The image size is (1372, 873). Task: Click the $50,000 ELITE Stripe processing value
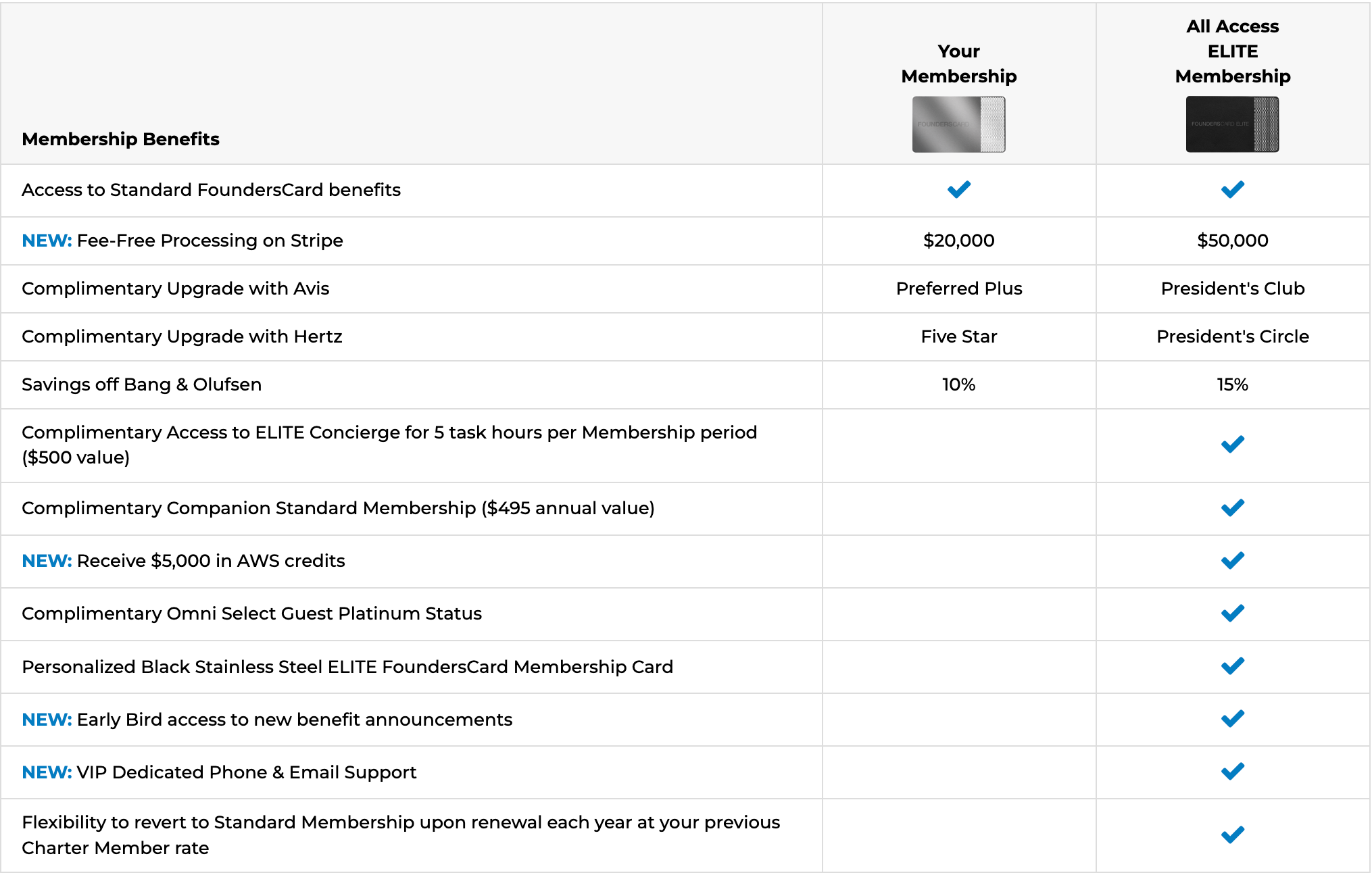pos(1232,241)
